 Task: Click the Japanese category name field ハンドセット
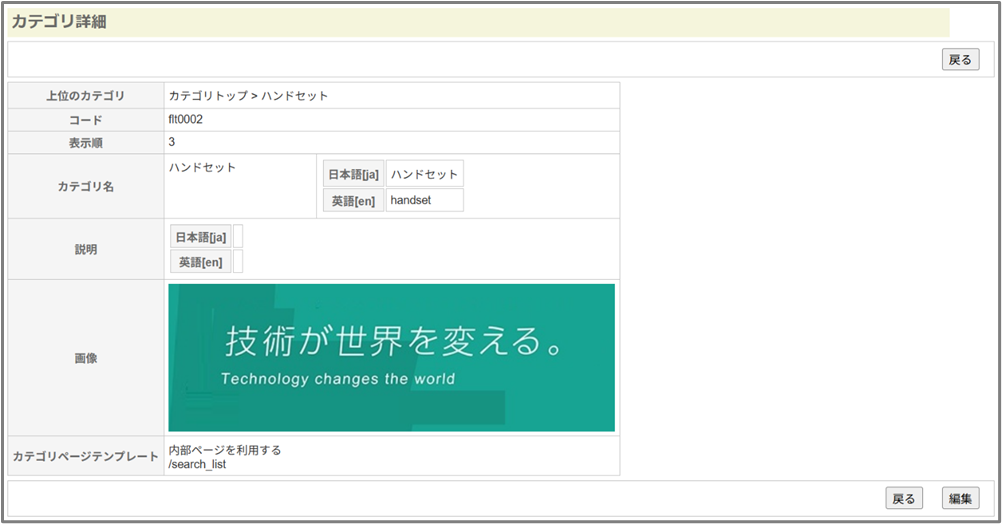tap(424, 174)
